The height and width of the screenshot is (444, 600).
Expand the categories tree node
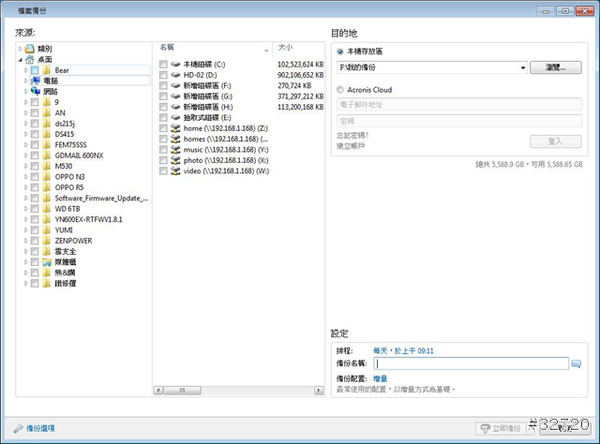click(20, 49)
